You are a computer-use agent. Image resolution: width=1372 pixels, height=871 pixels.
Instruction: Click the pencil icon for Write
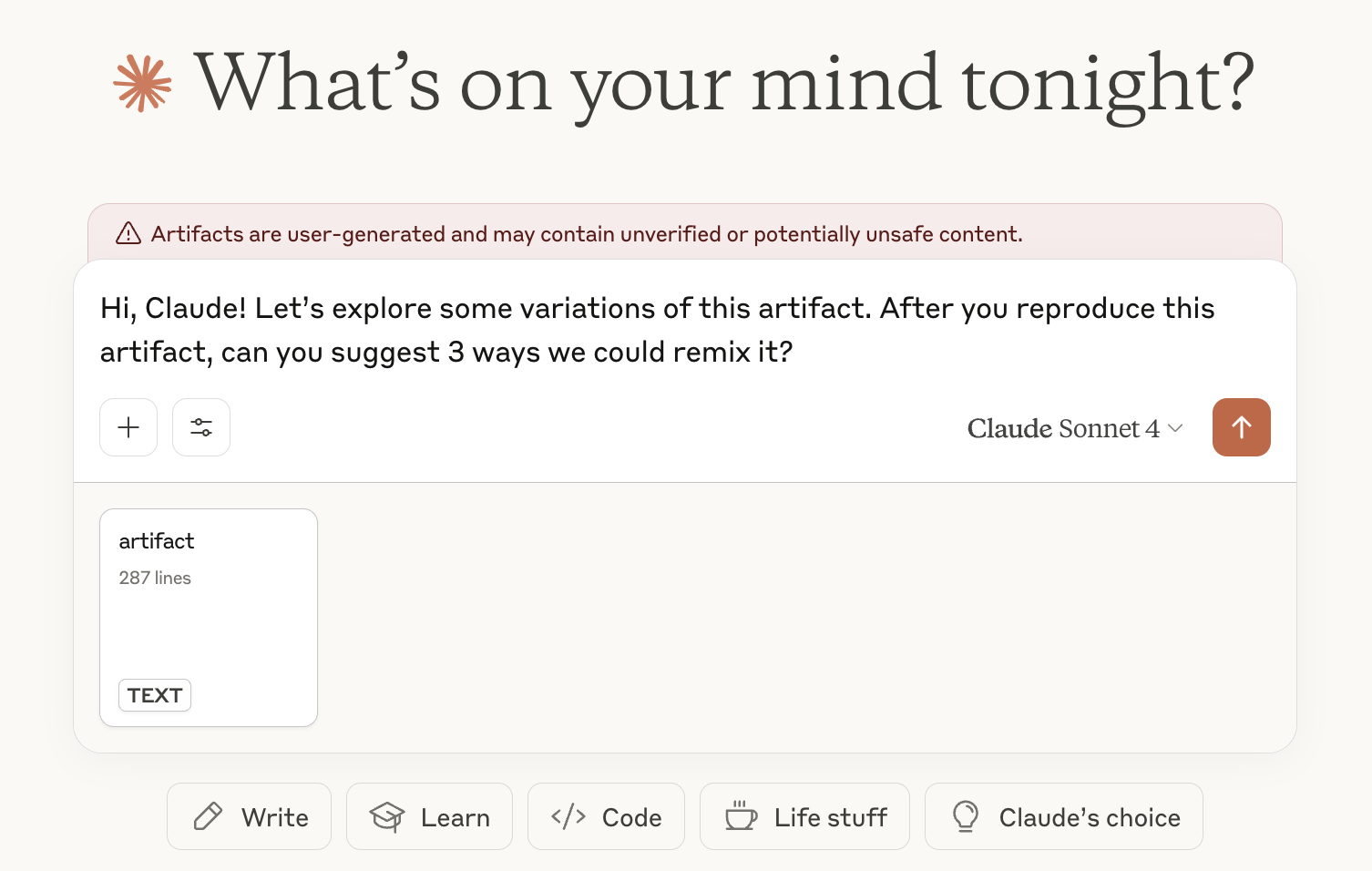(x=208, y=816)
